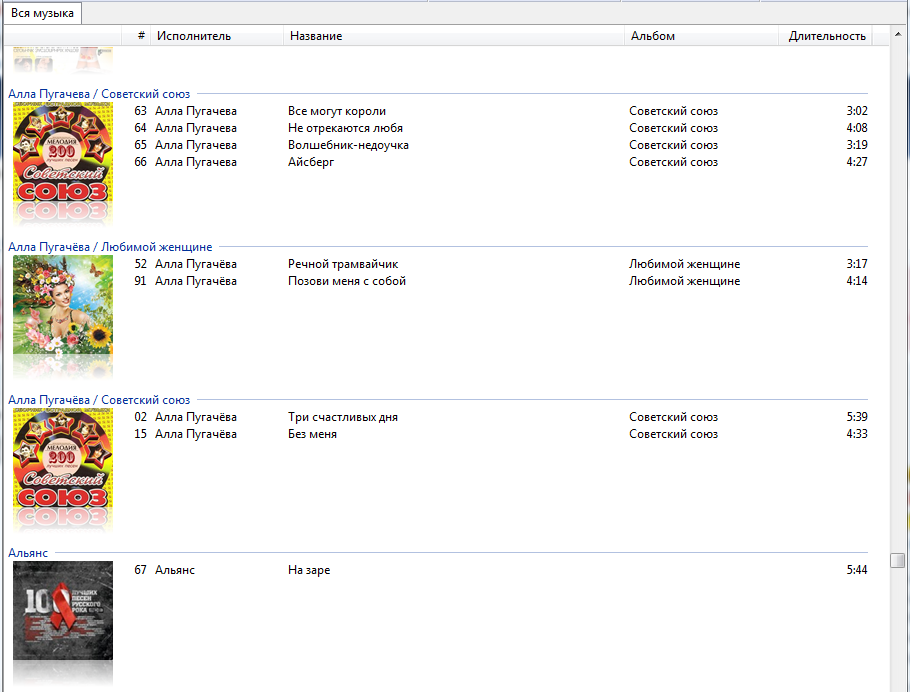Select the Альянс song На заре

(308, 570)
